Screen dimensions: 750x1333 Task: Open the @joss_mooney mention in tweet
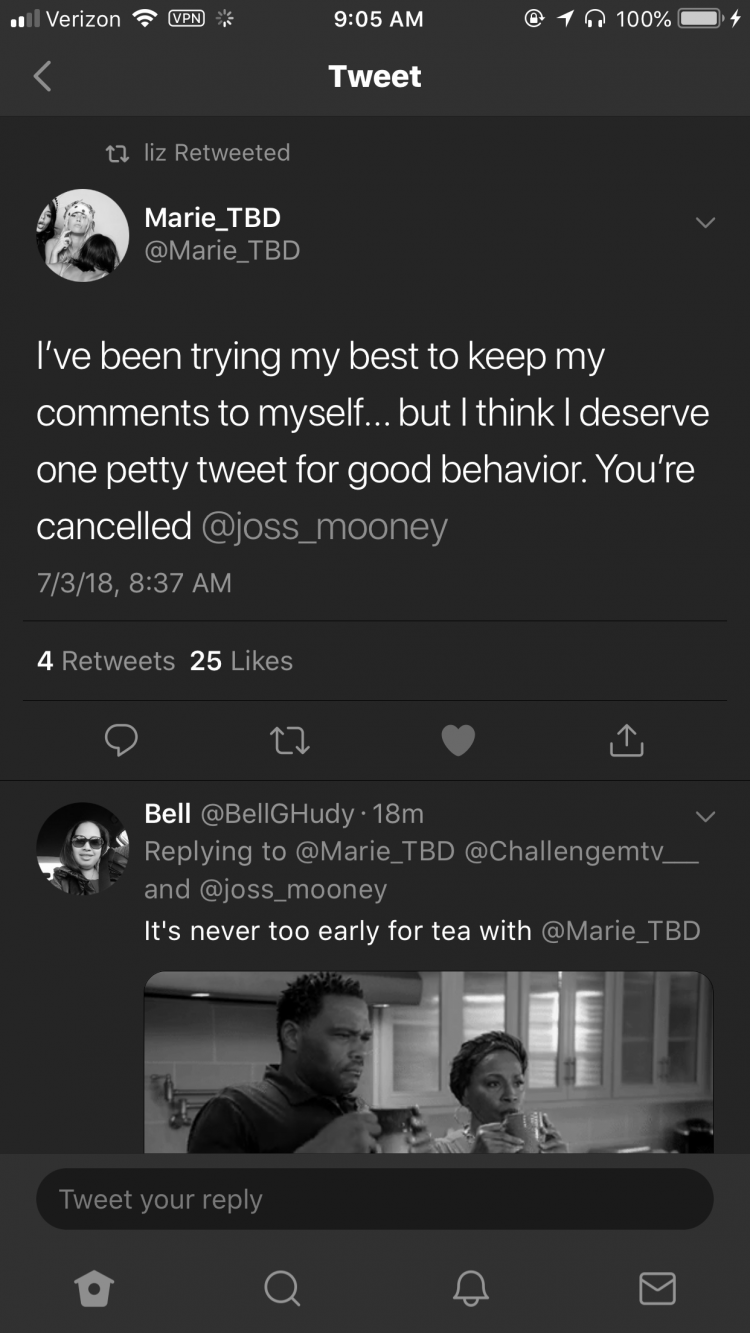[324, 526]
